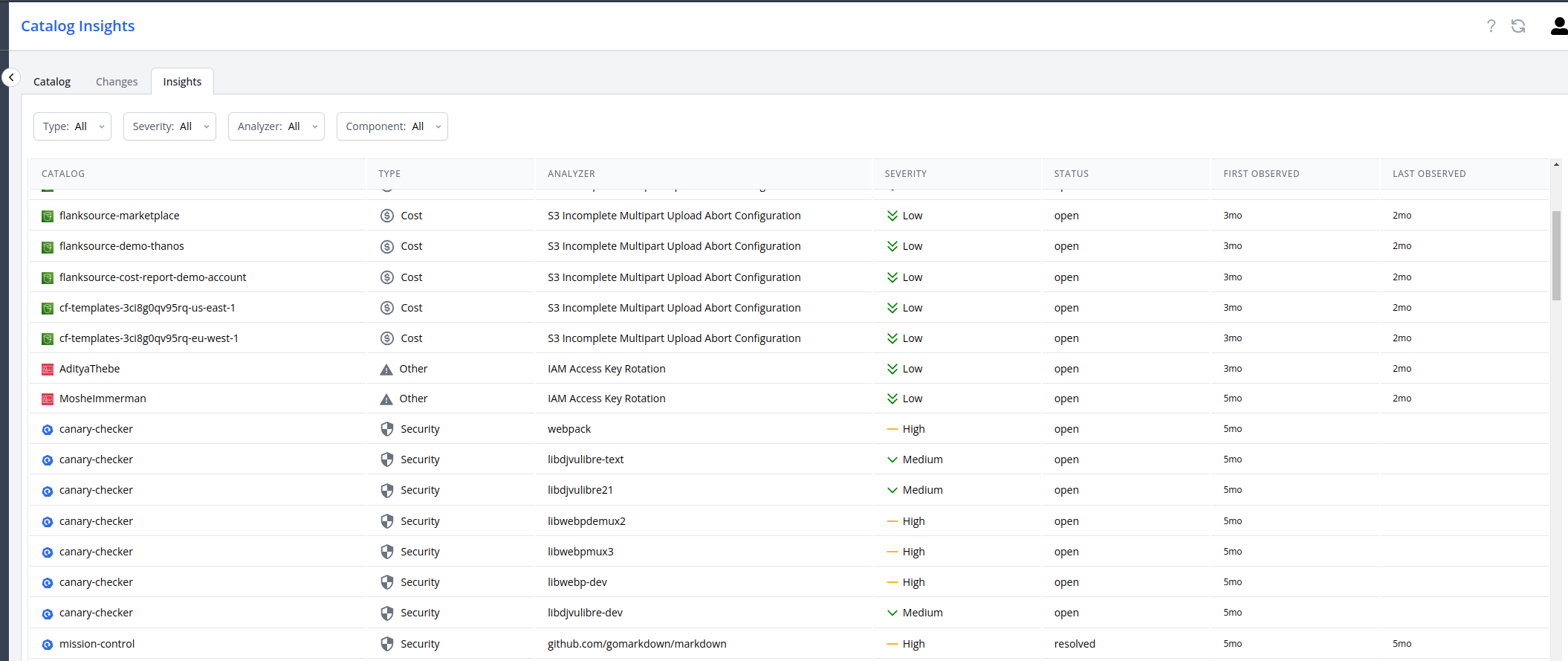The width and height of the screenshot is (1568, 661).
Task: Click the IAM user icon beside AdityaThebe
Action: [48, 370]
